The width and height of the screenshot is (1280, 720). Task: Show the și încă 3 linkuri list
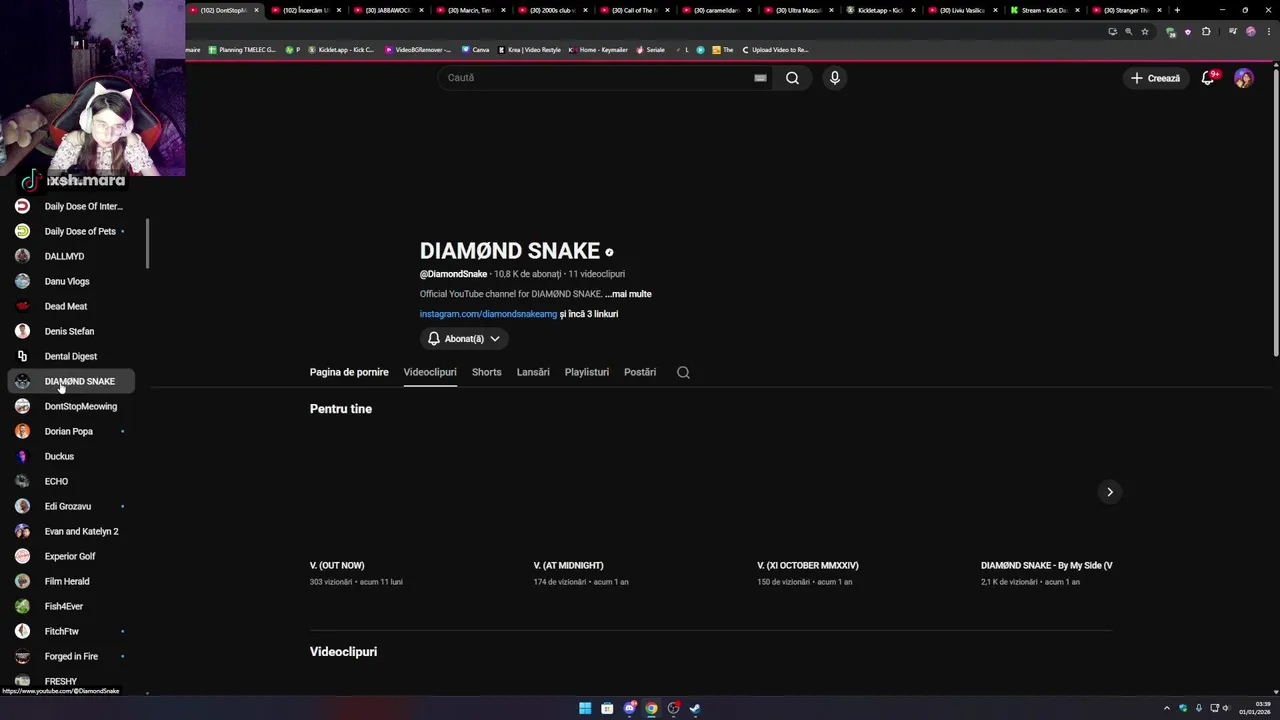[589, 314]
